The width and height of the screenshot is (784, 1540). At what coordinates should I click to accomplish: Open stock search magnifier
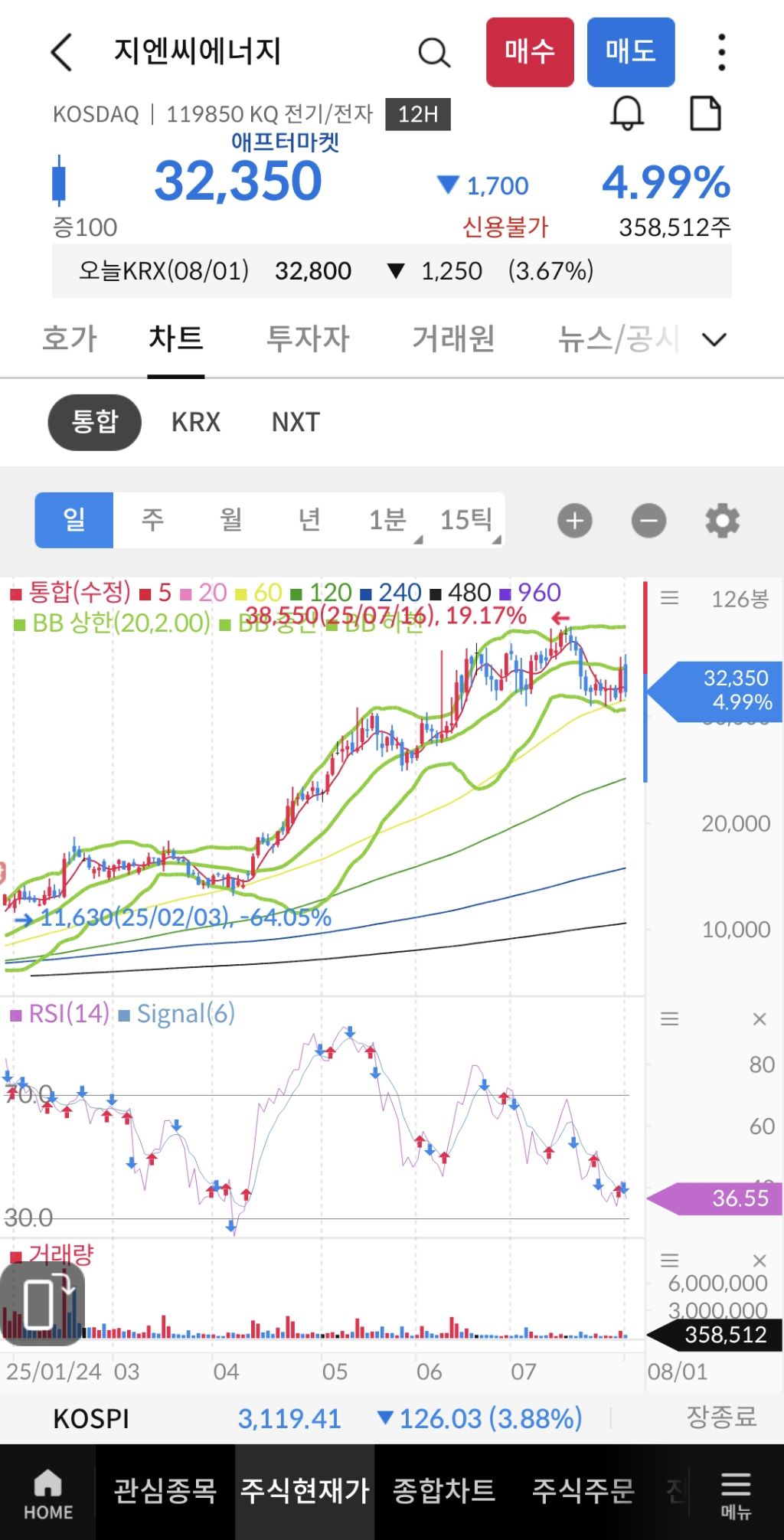(x=433, y=53)
